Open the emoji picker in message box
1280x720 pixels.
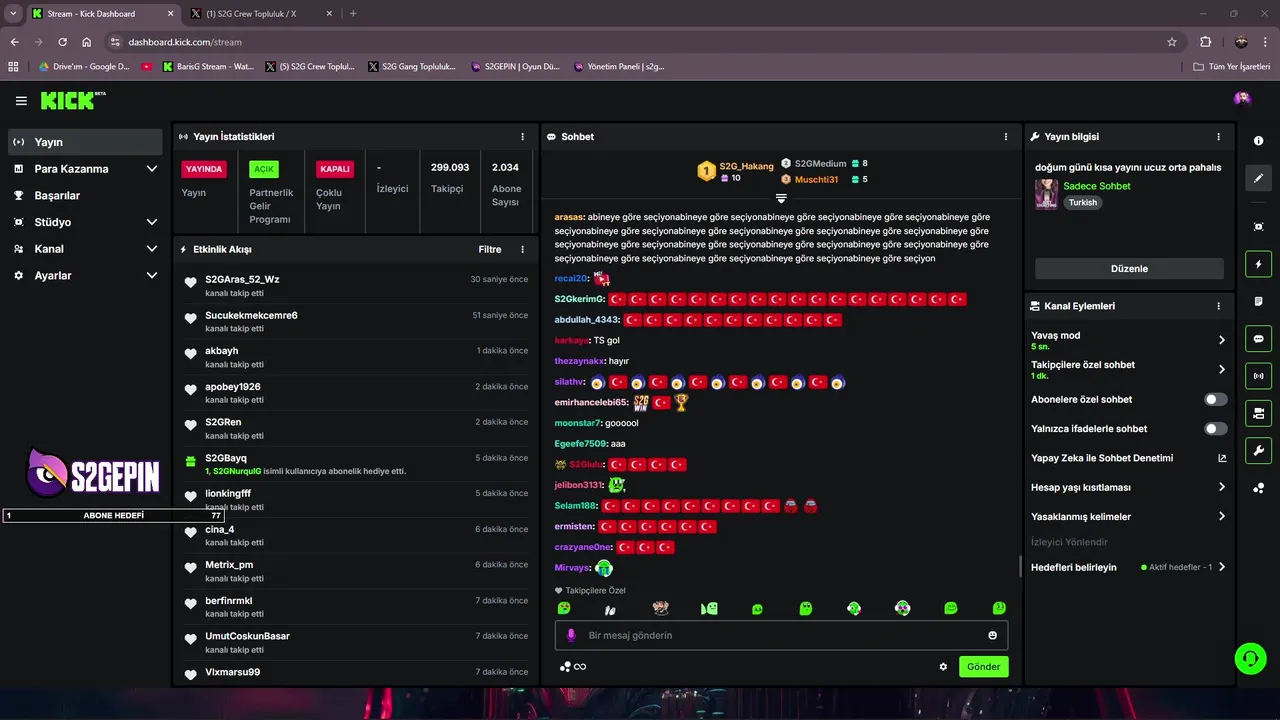(992, 635)
